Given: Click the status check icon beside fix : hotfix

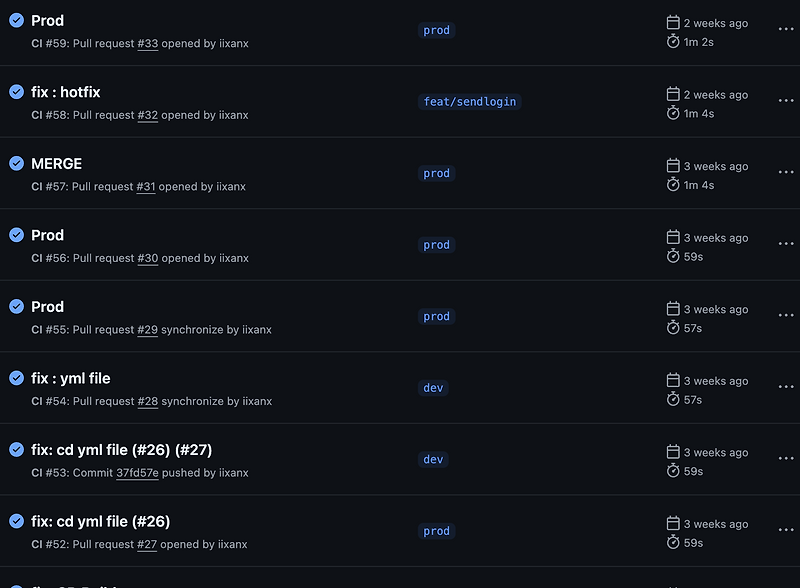Looking at the screenshot, I should click(x=16, y=92).
